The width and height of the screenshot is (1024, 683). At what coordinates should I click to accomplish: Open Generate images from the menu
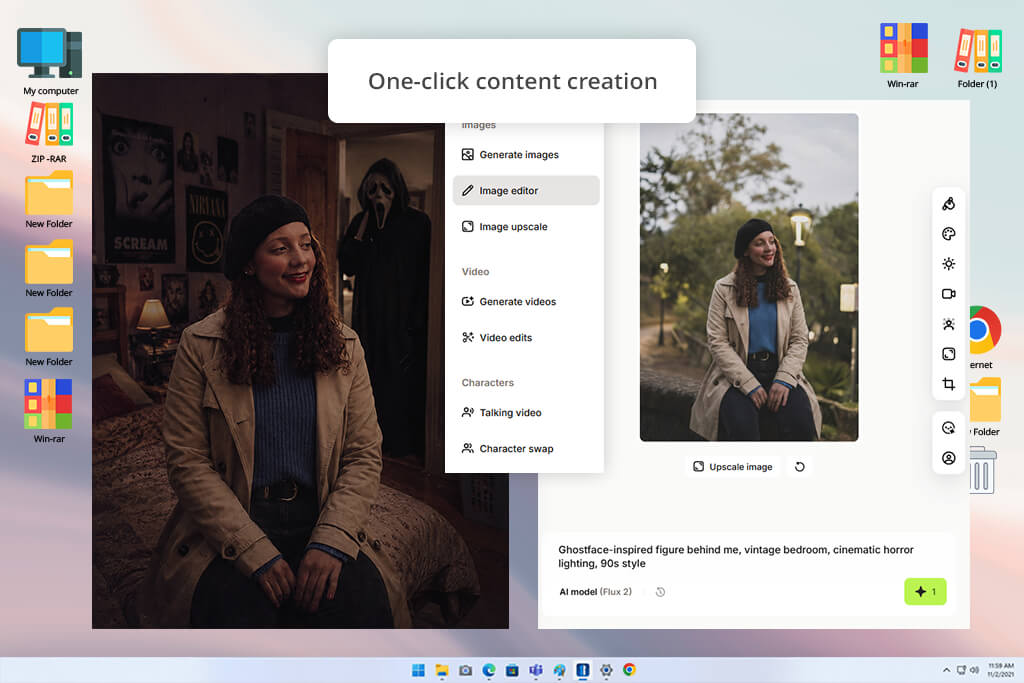525,155
